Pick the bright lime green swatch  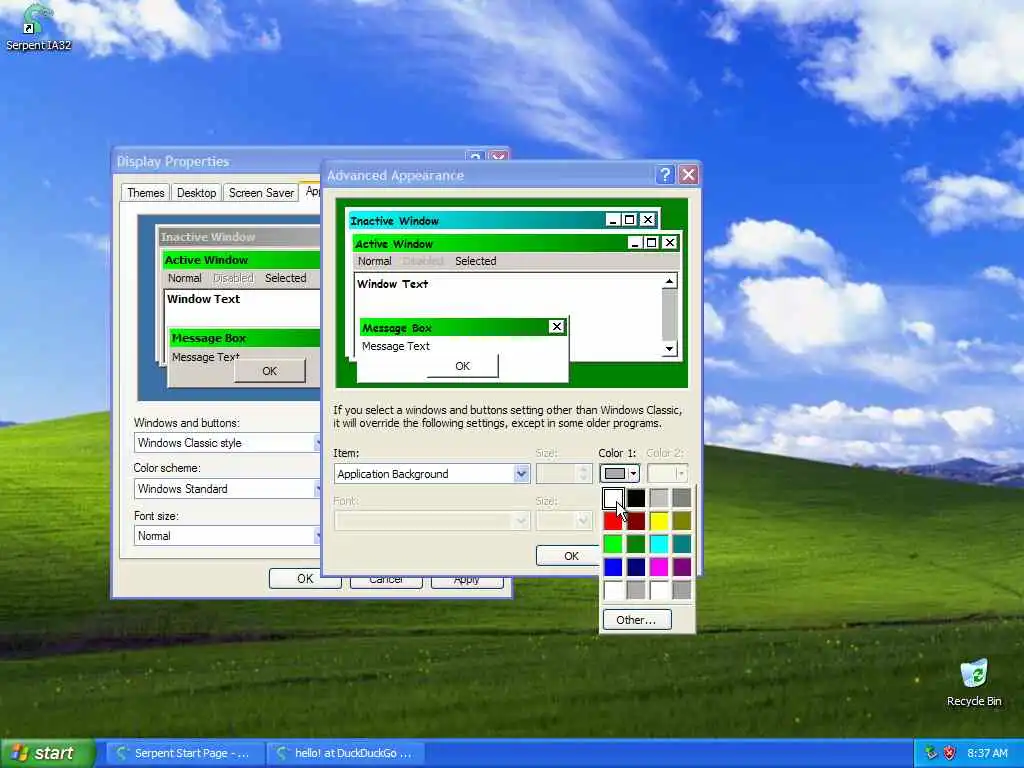click(613, 544)
